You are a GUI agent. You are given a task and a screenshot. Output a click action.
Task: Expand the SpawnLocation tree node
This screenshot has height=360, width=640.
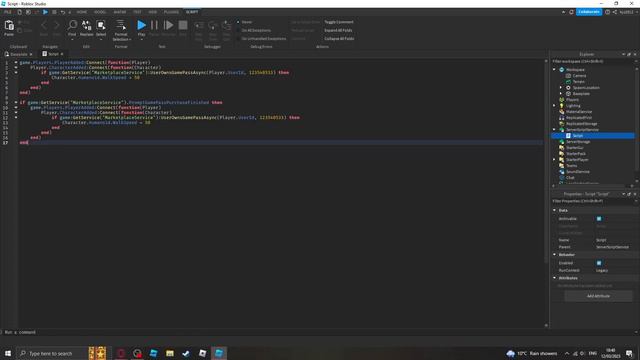point(561,88)
